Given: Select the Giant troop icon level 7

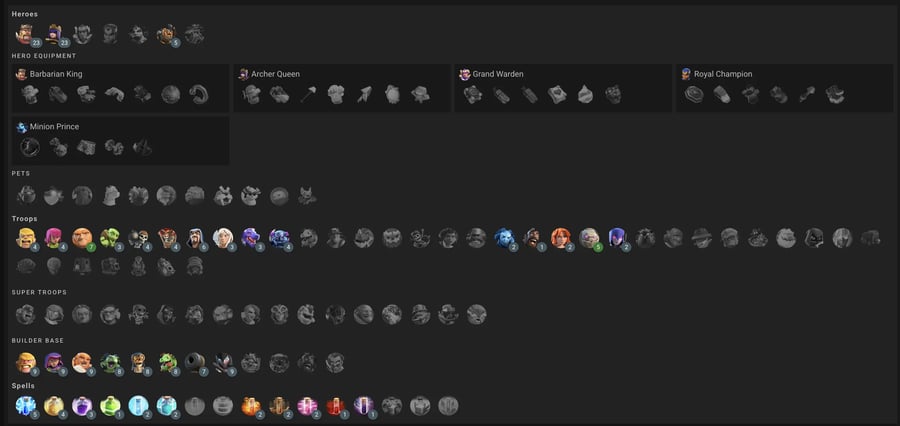Looking at the screenshot, I should (x=82, y=238).
